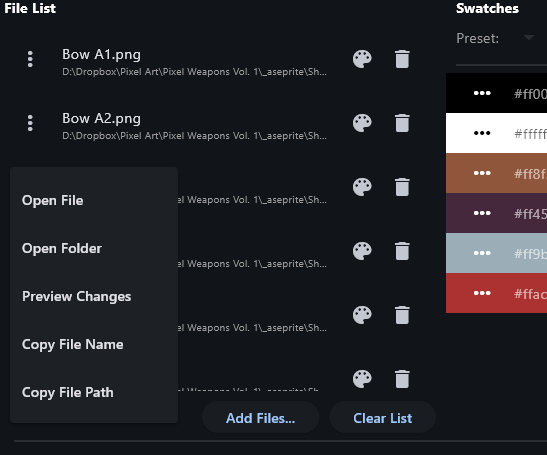
Task: Select the brown #ff8f swatch
Action: pos(496,173)
